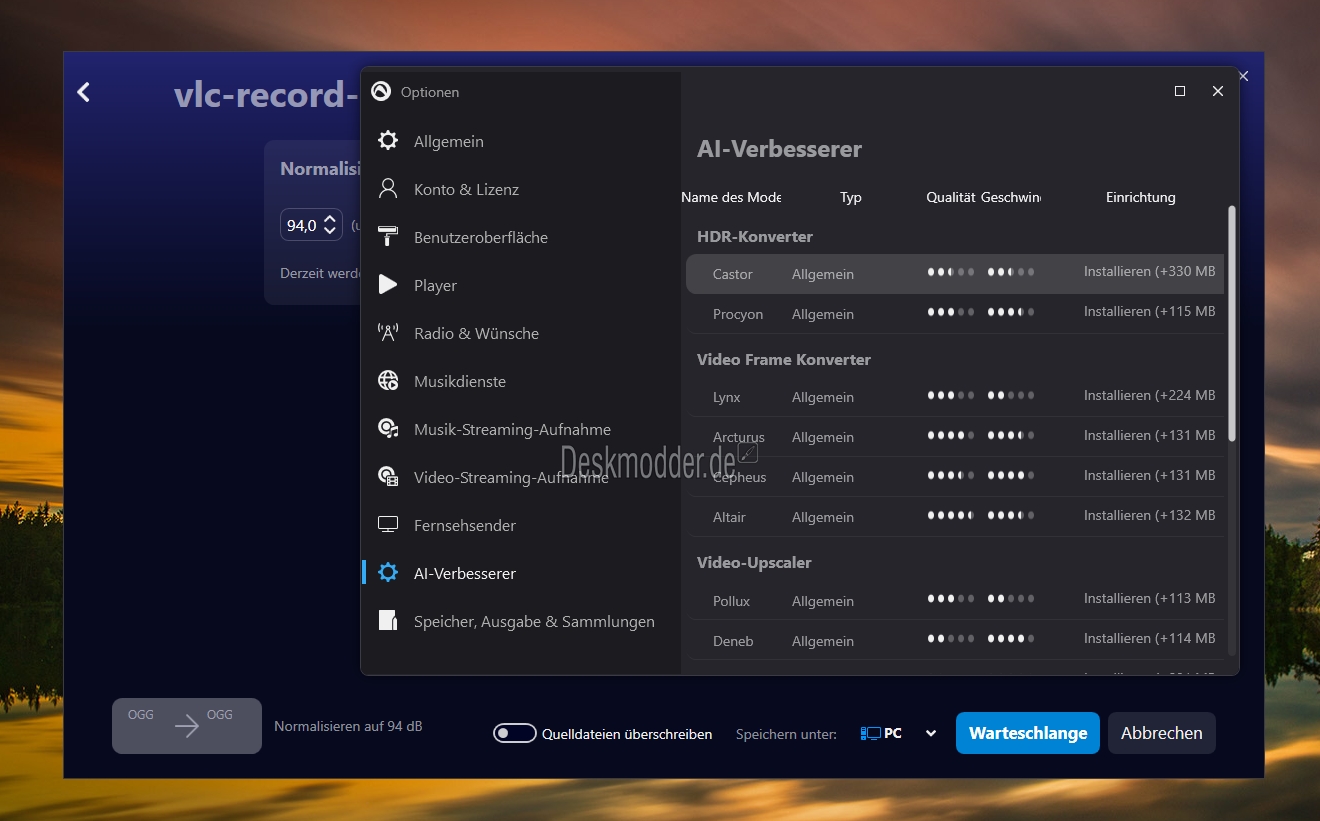
Task: Expand the Speichern unter PC dropdown
Action: [x=931, y=734]
